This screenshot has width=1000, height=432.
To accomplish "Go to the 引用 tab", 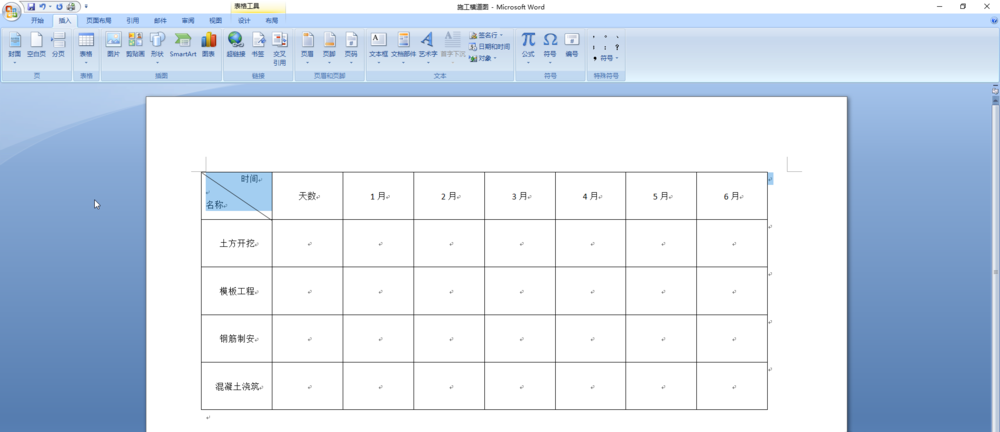I will tap(133, 20).
